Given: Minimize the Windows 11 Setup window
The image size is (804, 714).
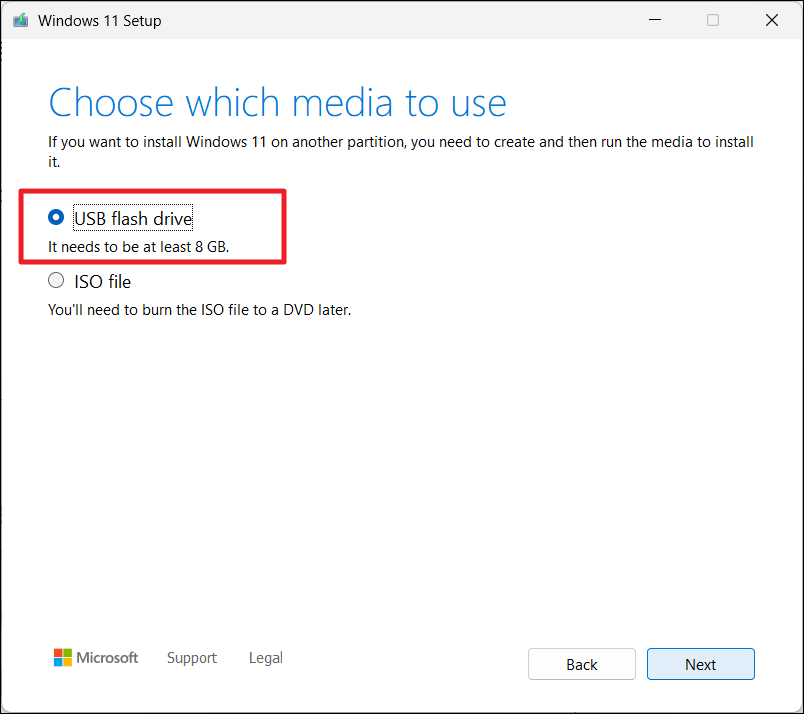Looking at the screenshot, I should (654, 20).
